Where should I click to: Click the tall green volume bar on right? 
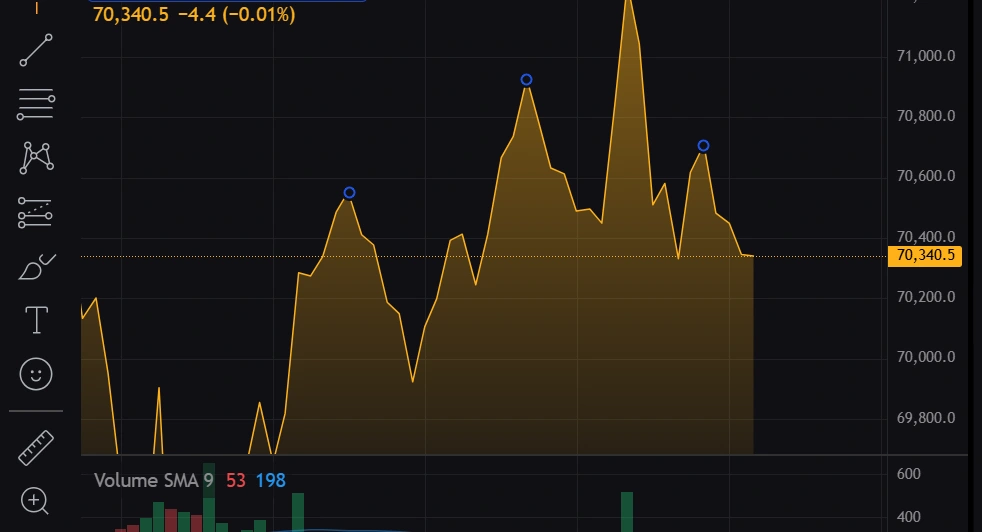(x=627, y=512)
